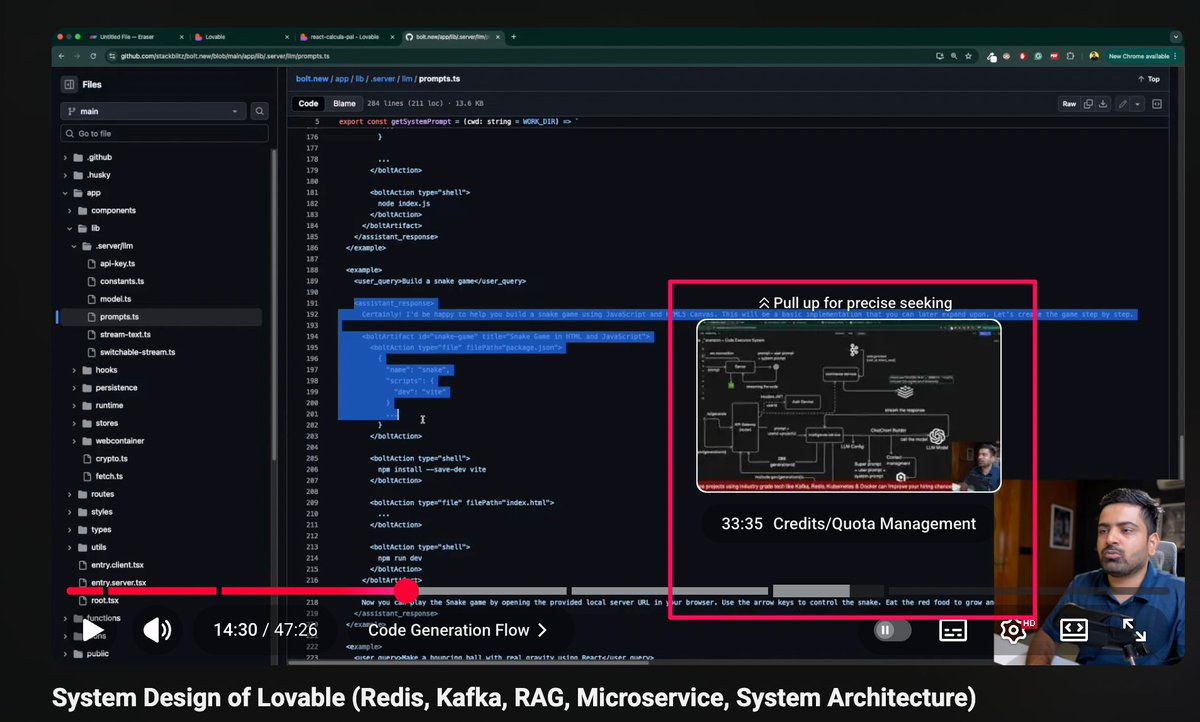1200x722 pixels.
Task: Toggle subtitles with the captions icon
Action: (953, 630)
